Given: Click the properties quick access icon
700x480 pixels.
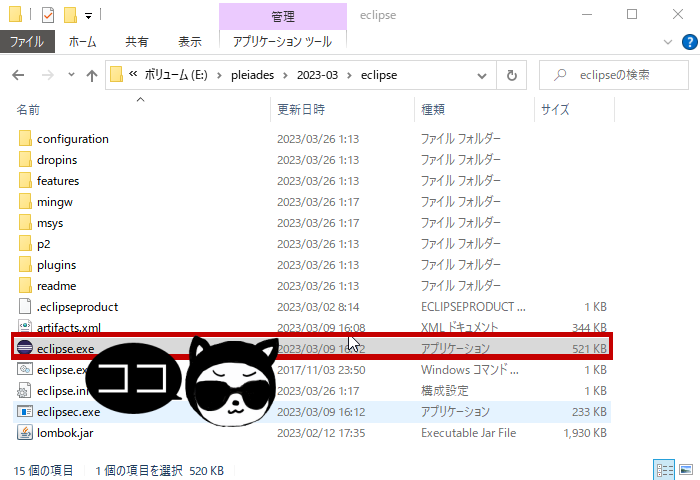Looking at the screenshot, I should [x=48, y=15].
